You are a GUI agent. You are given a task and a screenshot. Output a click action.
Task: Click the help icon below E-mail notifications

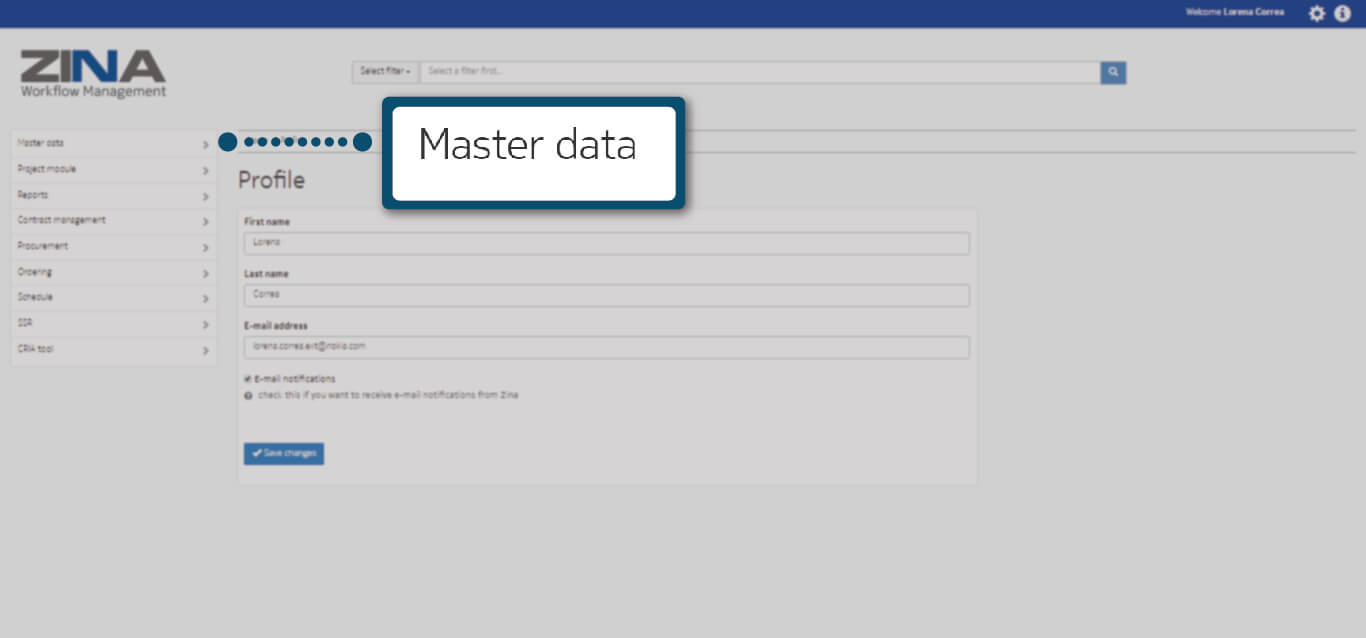tap(248, 396)
